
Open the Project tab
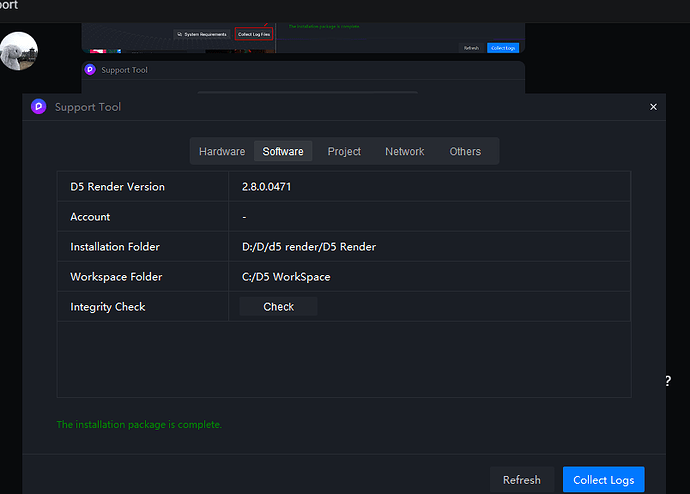(x=344, y=151)
